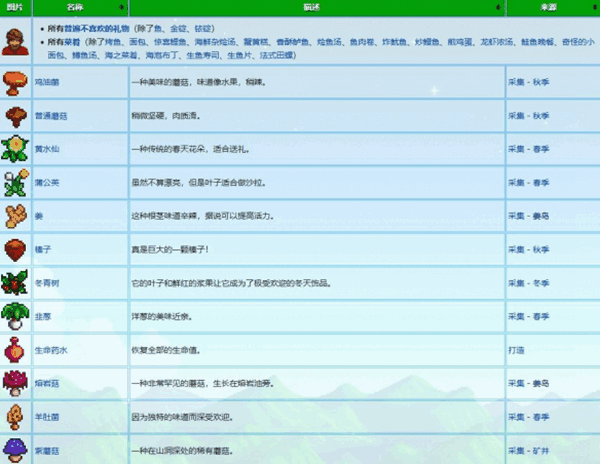The width and height of the screenshot is (600, 464).
Task: Click the Magma Cap (熔岩菇) icon
Action: 15,383
